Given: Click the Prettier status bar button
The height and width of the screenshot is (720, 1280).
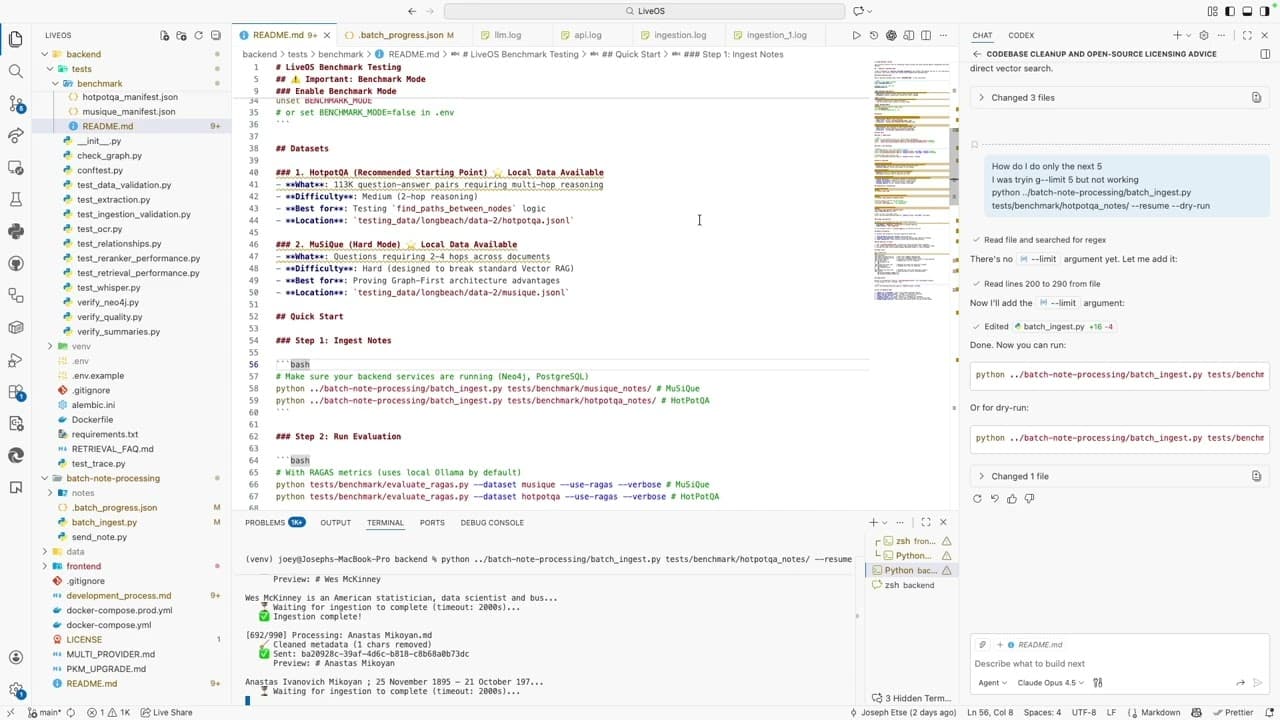Looking at the screenshot, I should (x=1232, y=712).
